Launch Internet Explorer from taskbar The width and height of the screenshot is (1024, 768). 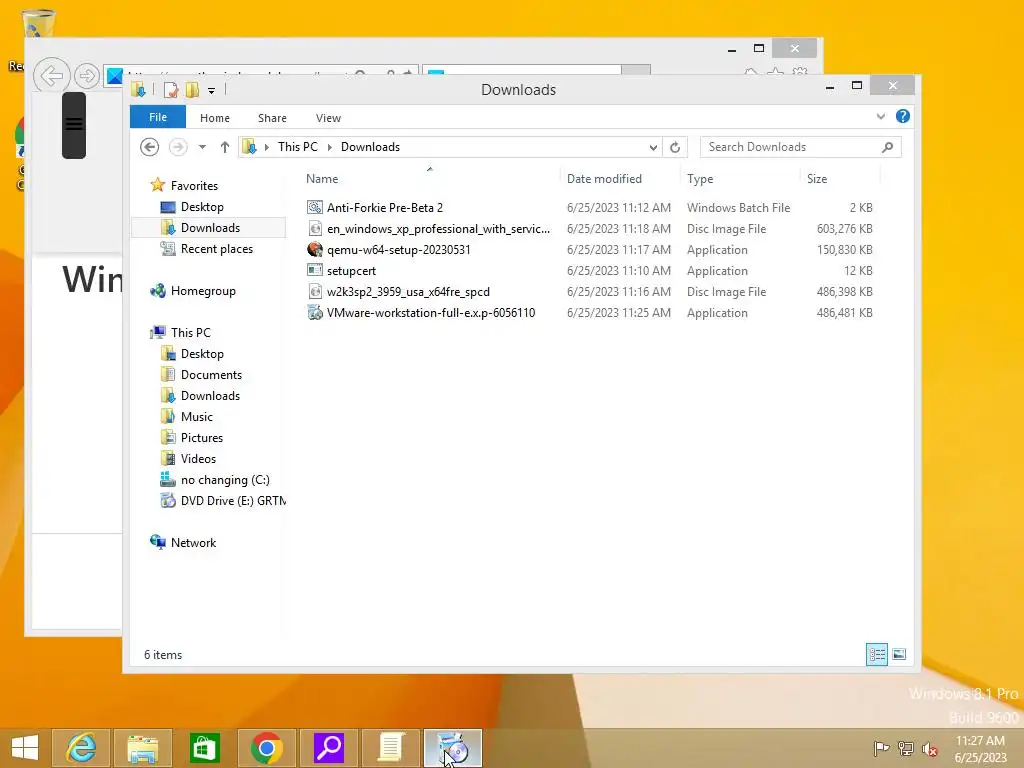point(81,748)
